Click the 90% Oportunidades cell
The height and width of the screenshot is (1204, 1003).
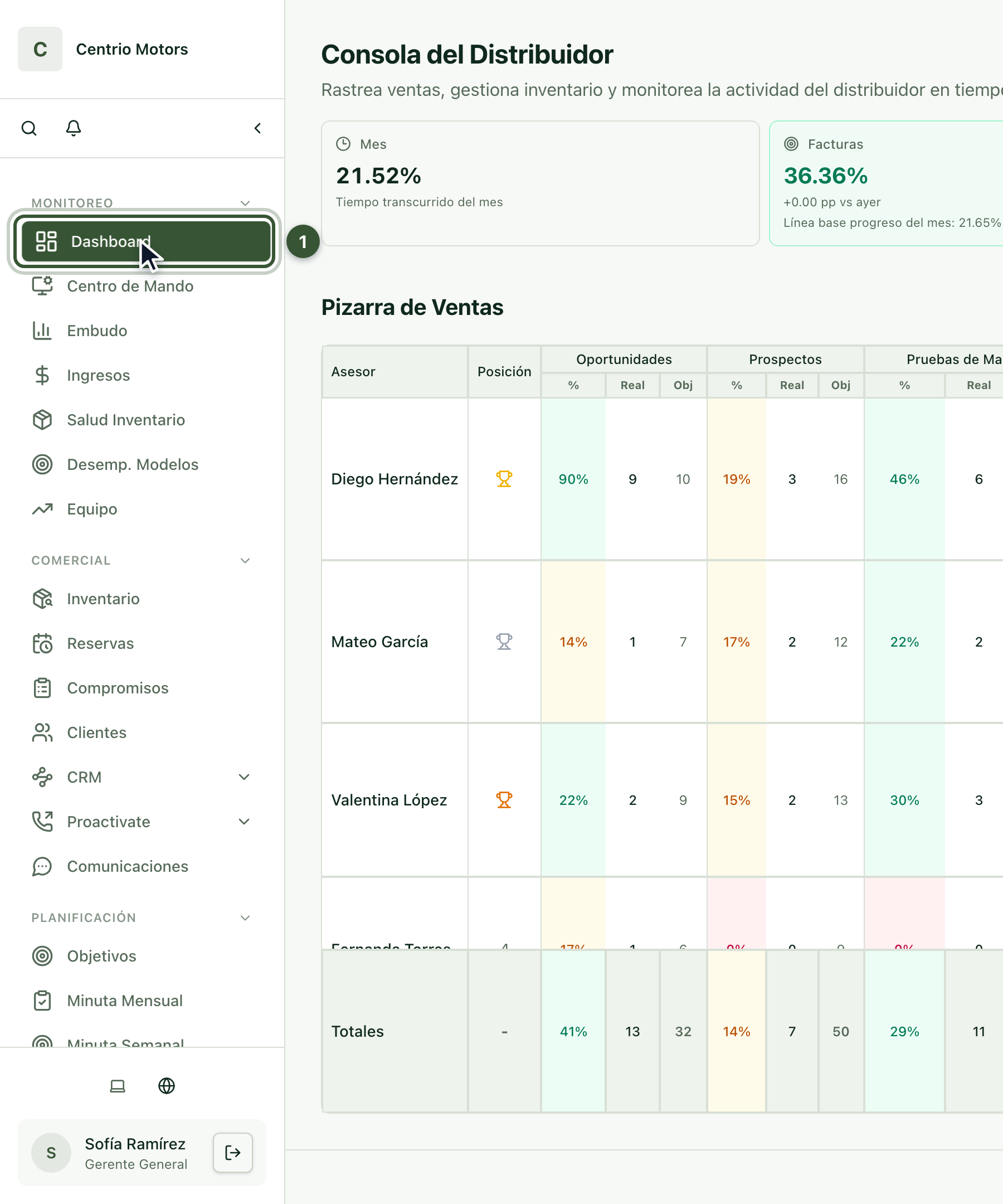[x=573, y=479]
